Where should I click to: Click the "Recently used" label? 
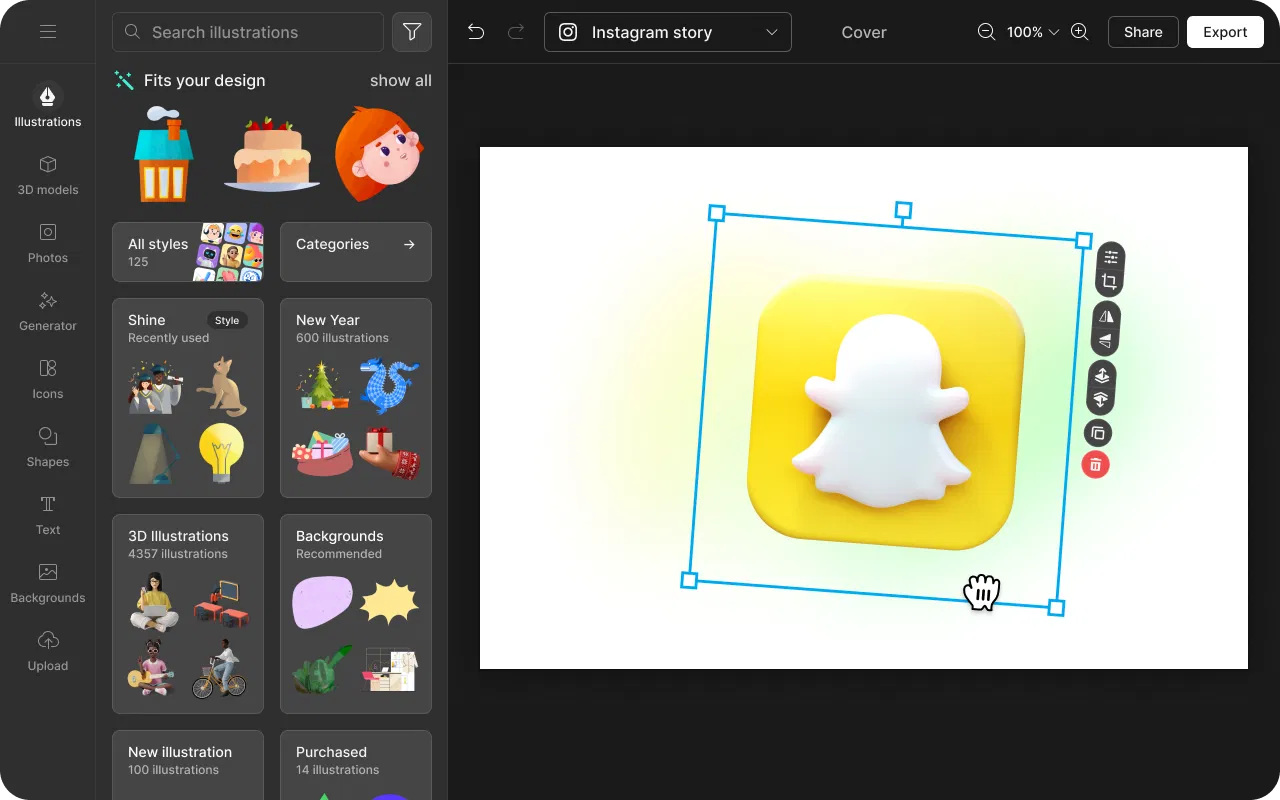point(169,338)
